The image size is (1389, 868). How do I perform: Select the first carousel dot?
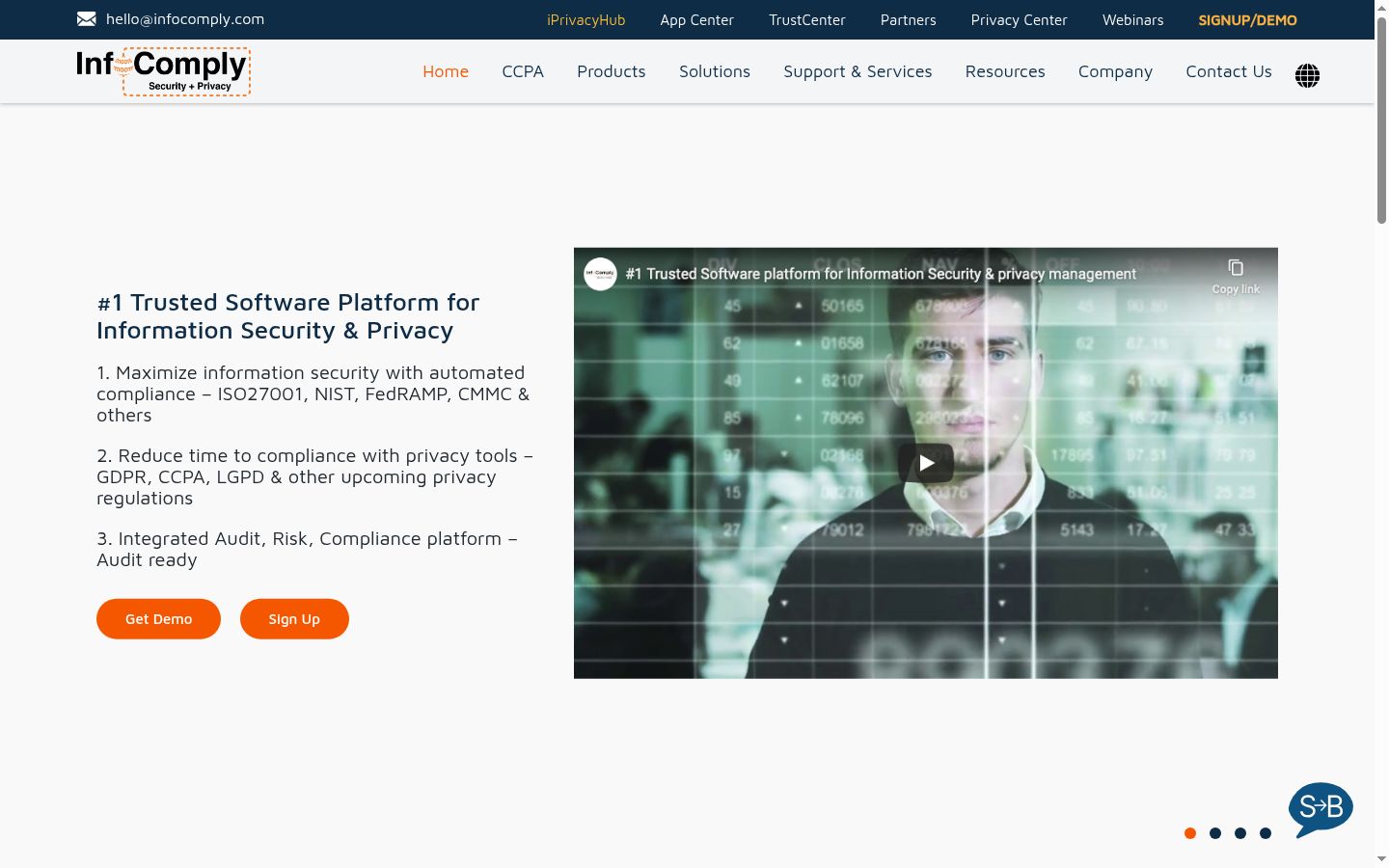click(x=1190, y=833)
